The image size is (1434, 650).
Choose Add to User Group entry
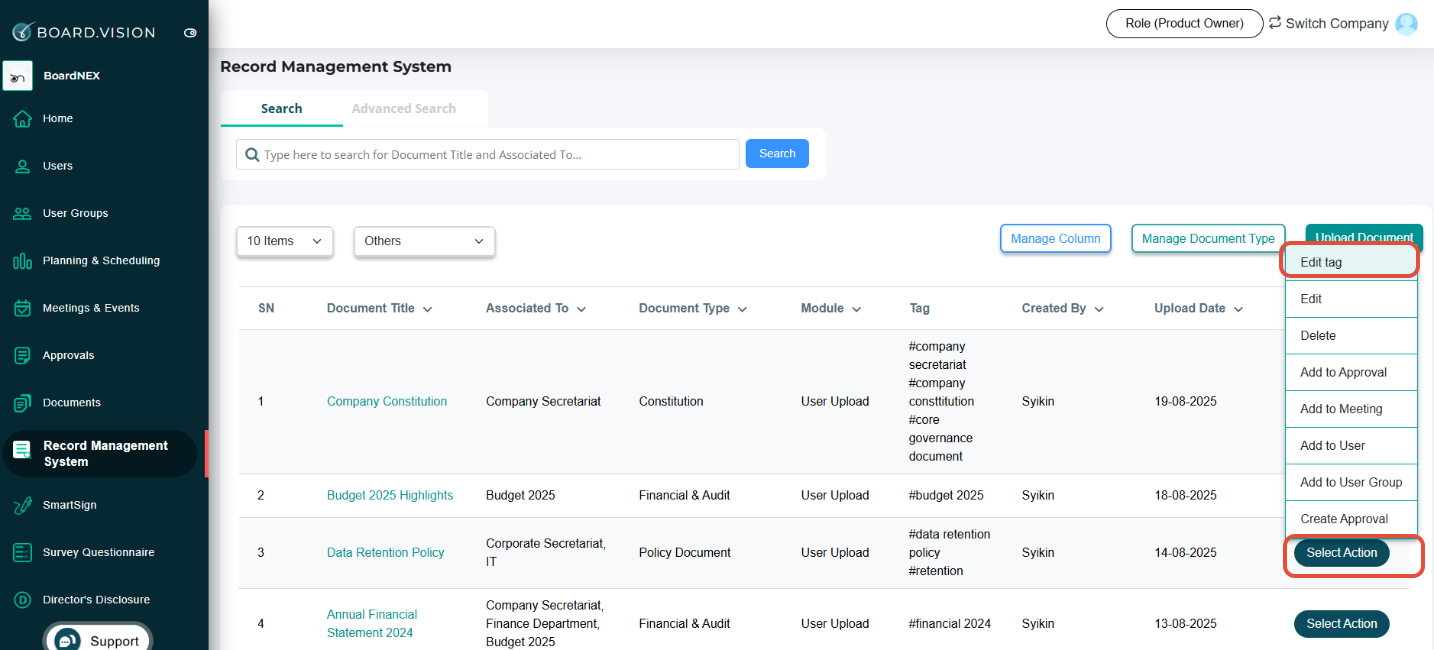[1351, 482]
